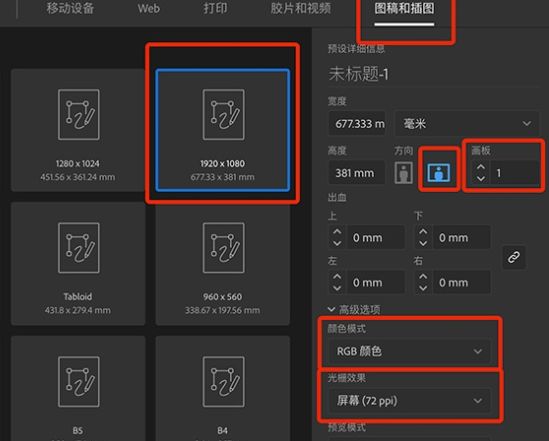Choose the 1920 x 1080 preset
The width and height of the screenshot is (549, 441).
click(x=223, y=130)
